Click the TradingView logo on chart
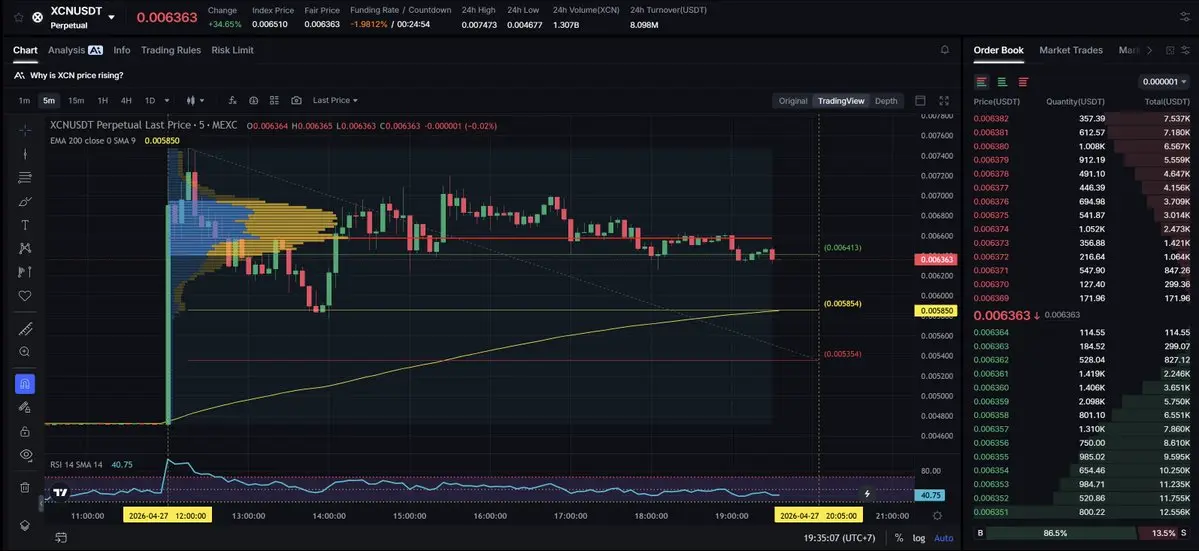Screen dimensions: 1199x551 click(59, 493)
